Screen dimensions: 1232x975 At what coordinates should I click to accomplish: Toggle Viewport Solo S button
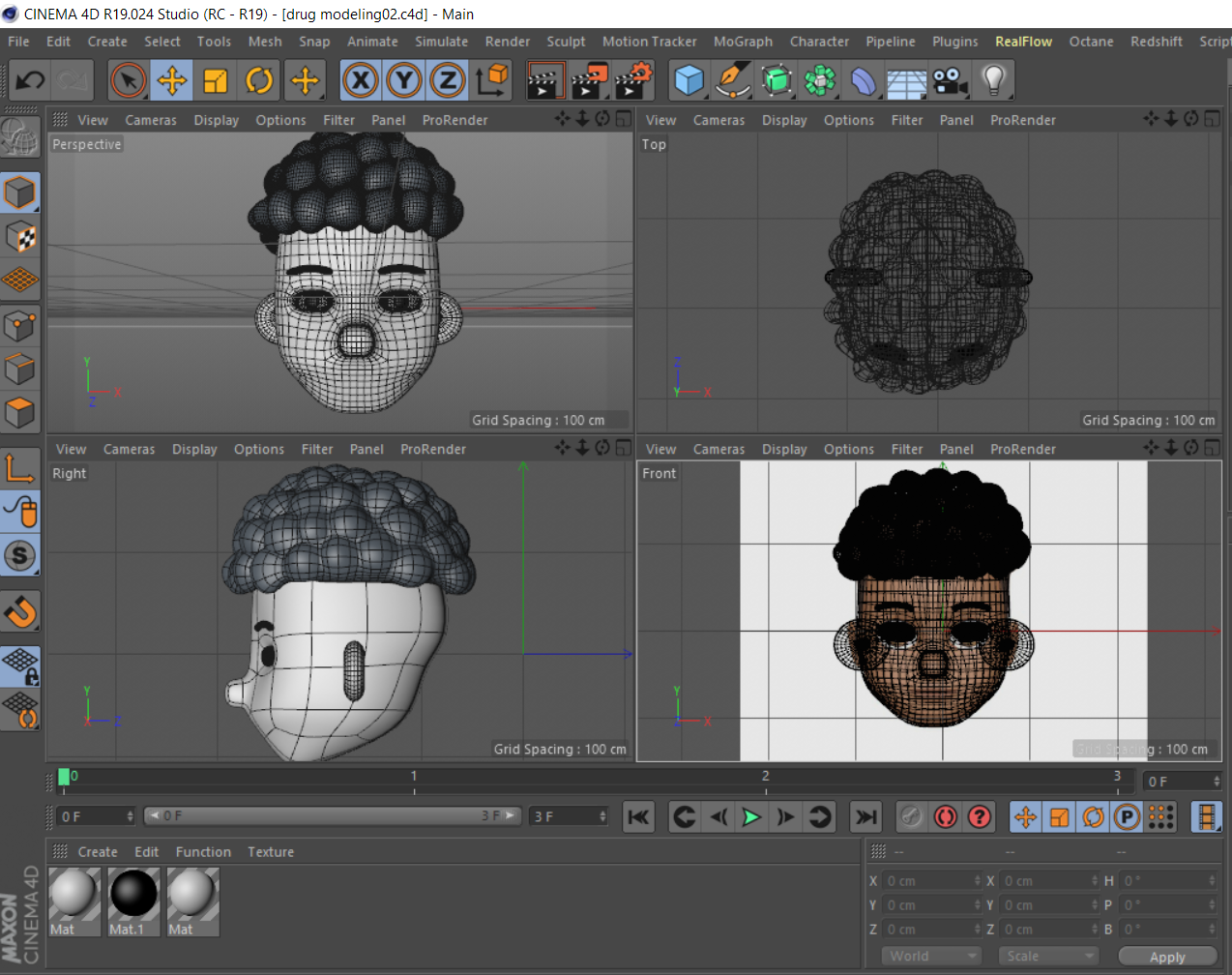[x=20, y=556]
